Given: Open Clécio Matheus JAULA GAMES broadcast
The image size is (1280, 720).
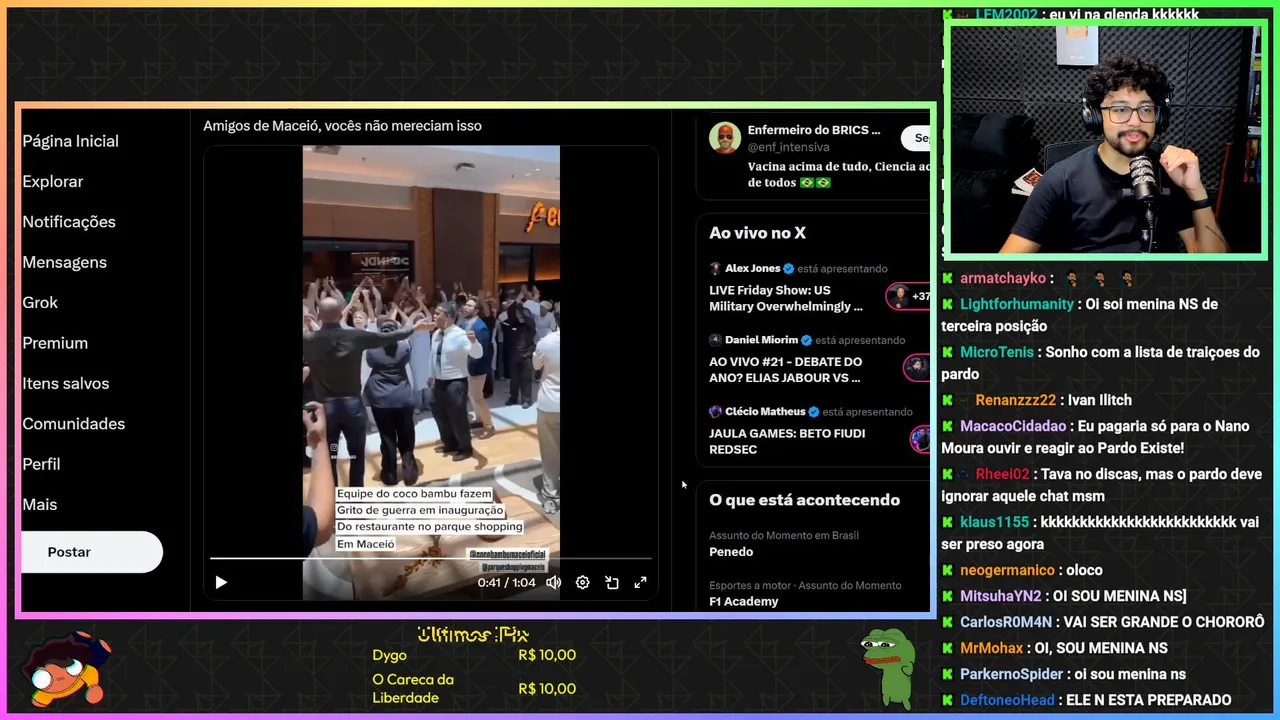Looking at the screenshot, I should click(787, 441).
